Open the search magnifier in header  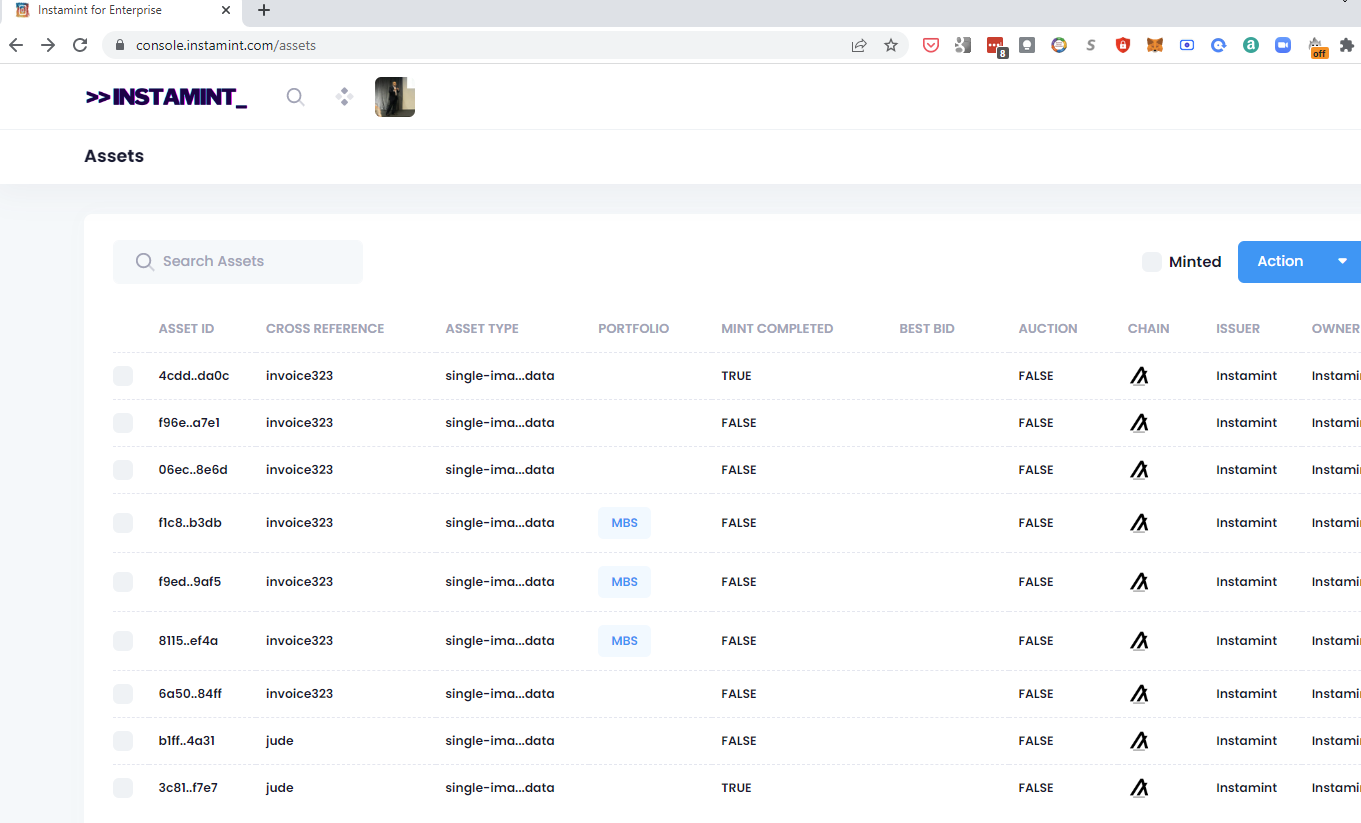pos(295,97)
